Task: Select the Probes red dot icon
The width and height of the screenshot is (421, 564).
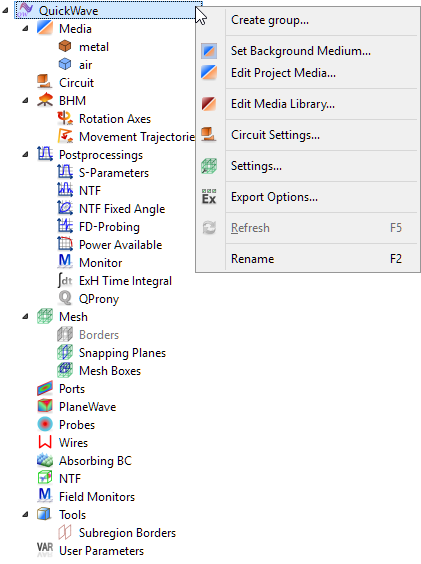Action: (45, 424)
